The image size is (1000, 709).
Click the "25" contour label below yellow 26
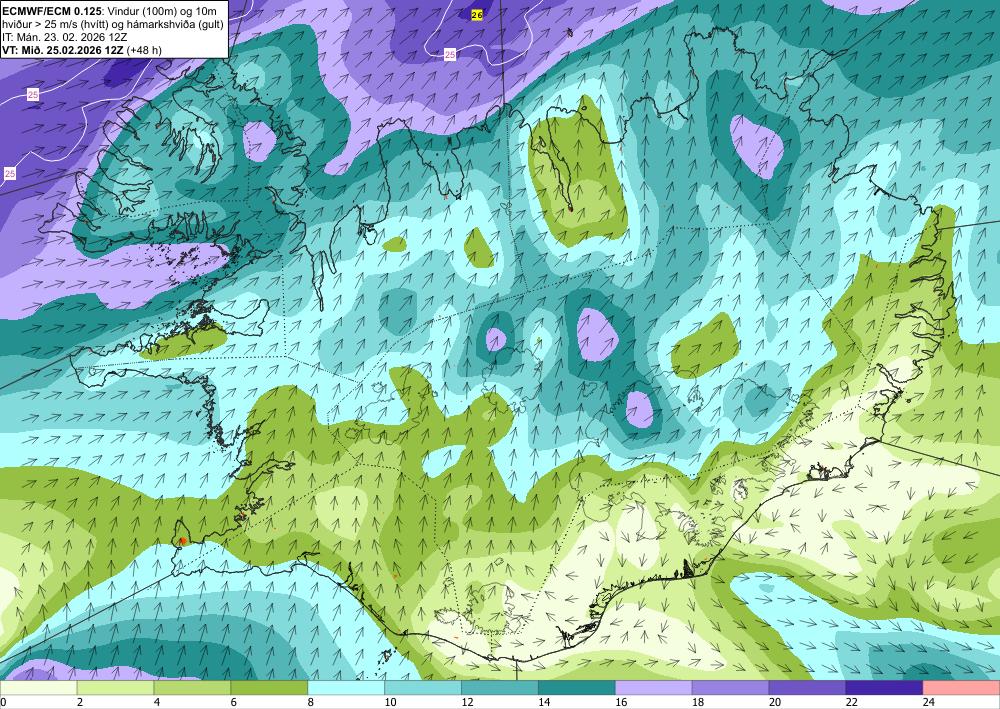coord(450,55)
